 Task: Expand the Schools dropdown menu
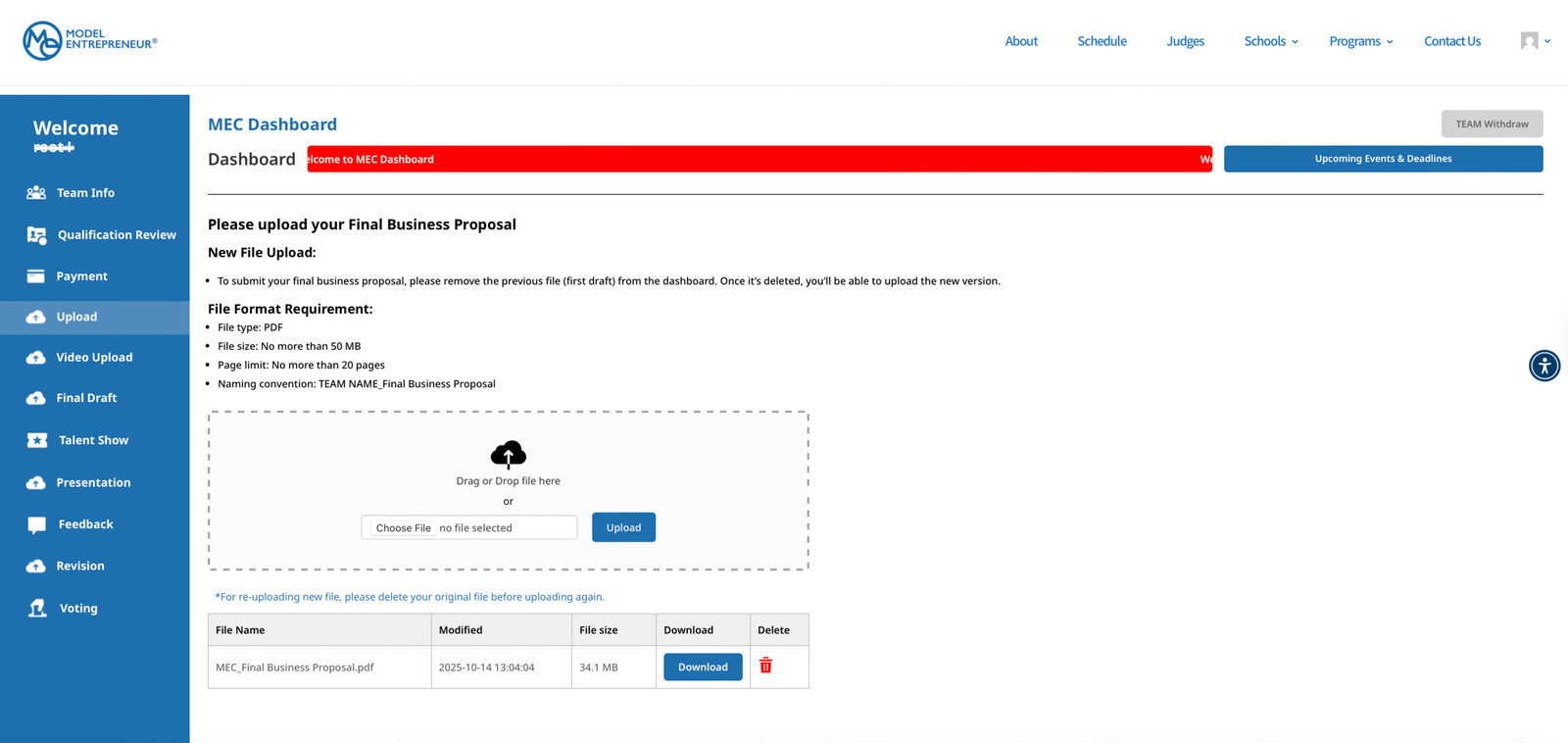1270,41
